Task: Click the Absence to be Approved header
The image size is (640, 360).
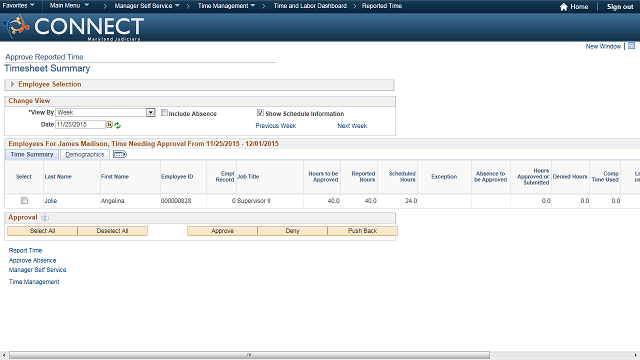Action: click(x=490, y=176)
